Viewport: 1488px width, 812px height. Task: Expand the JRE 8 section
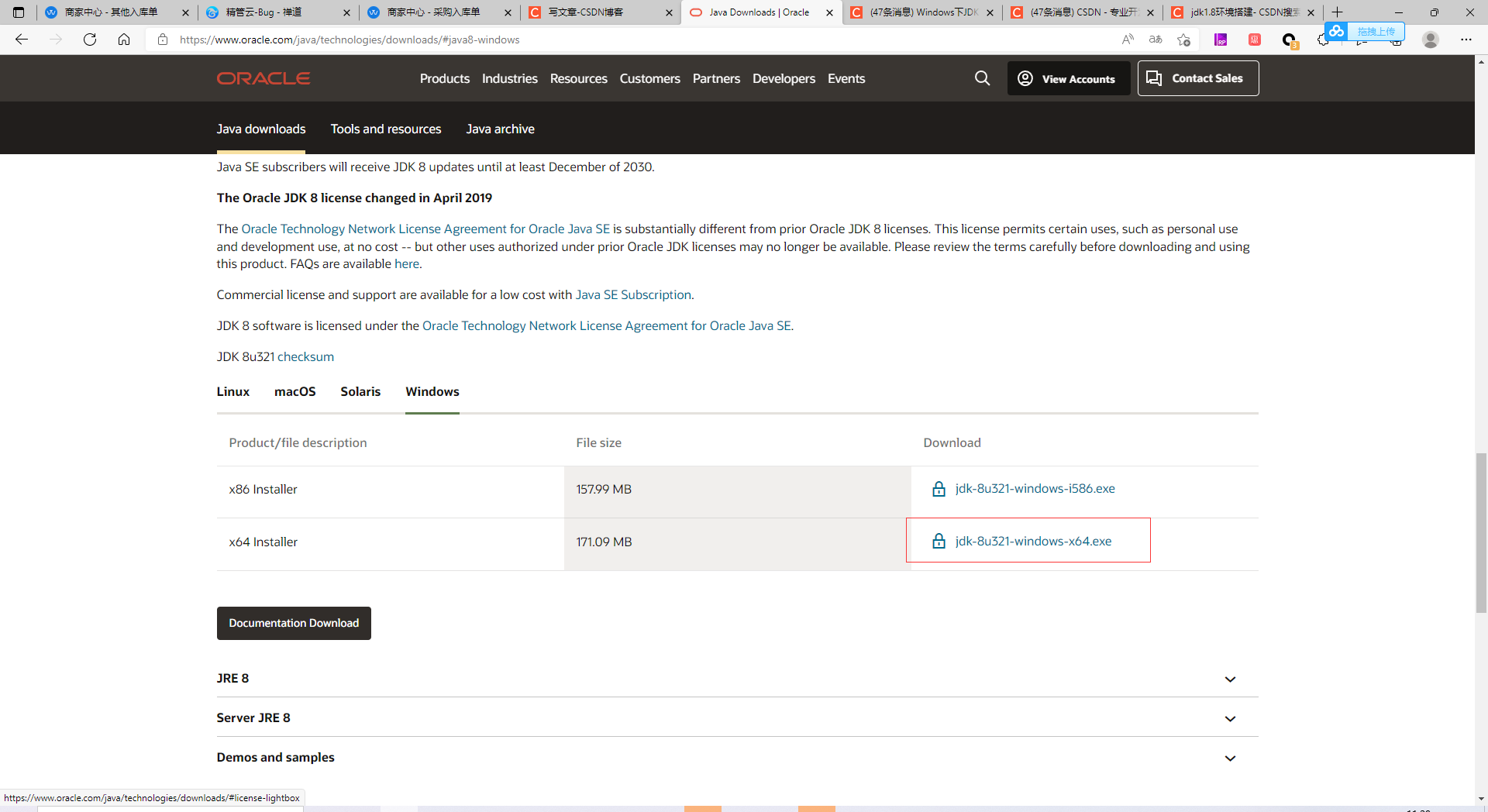tap(1231, 679)
